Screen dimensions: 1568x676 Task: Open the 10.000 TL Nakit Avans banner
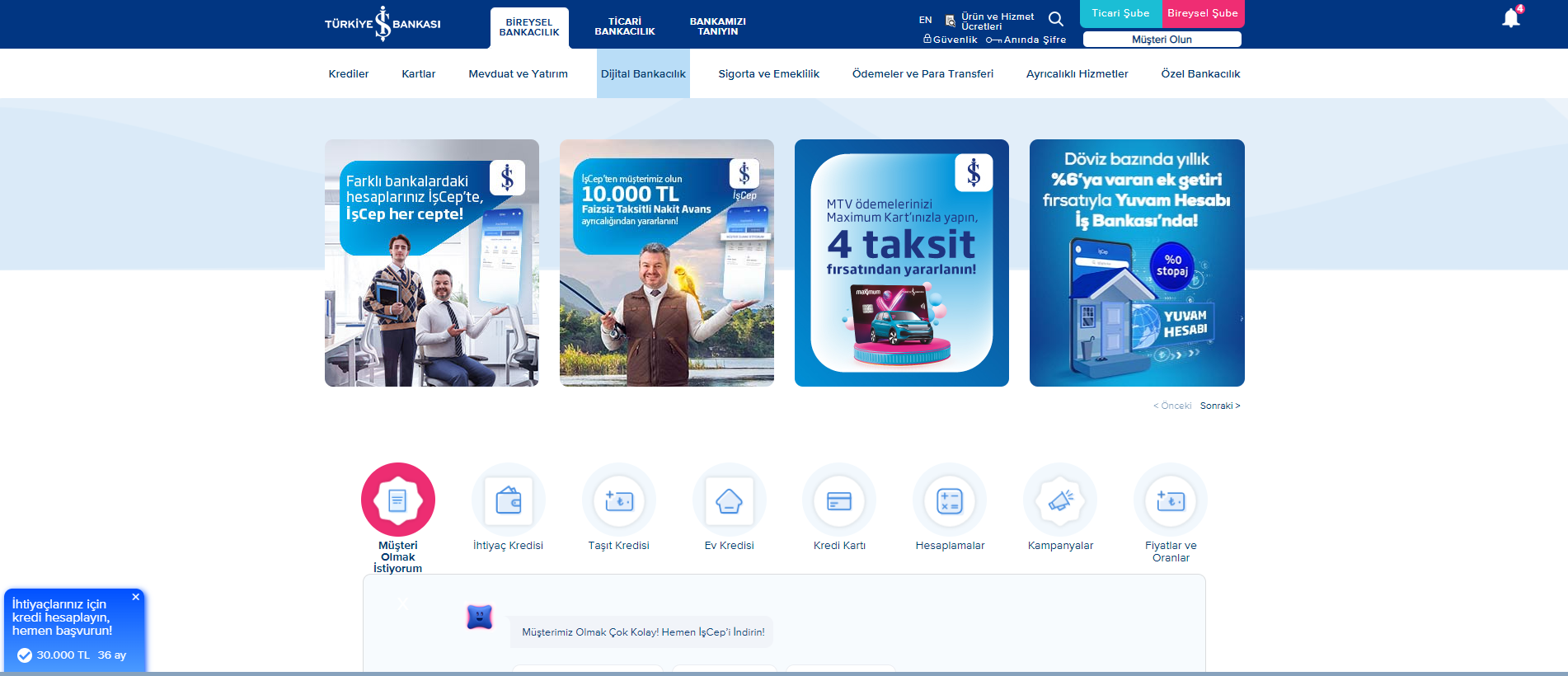click(x=667, y=263)
